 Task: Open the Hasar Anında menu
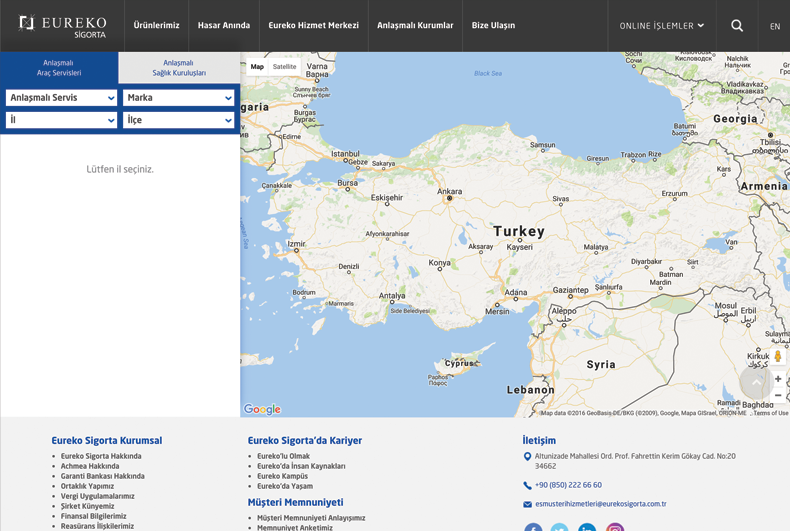[224, 25]
